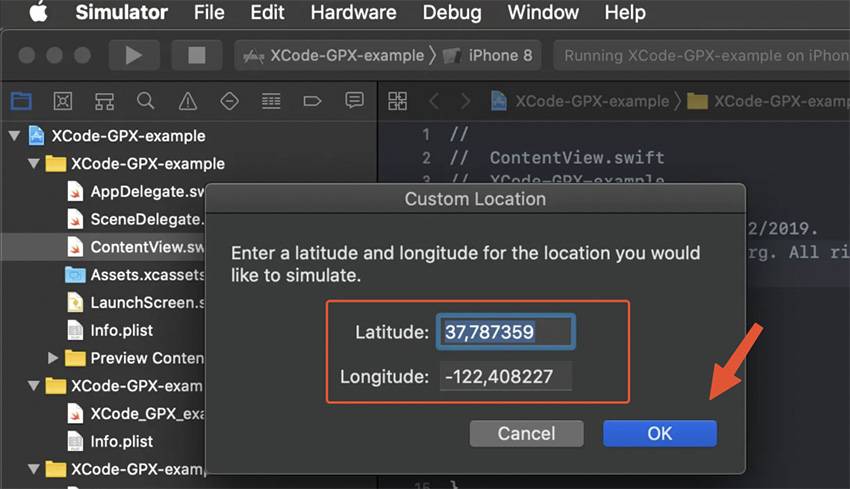Viewport: 850px width, 489px height.
Task: Expand the Preview Content folder triangle
Action: [53, 358]
